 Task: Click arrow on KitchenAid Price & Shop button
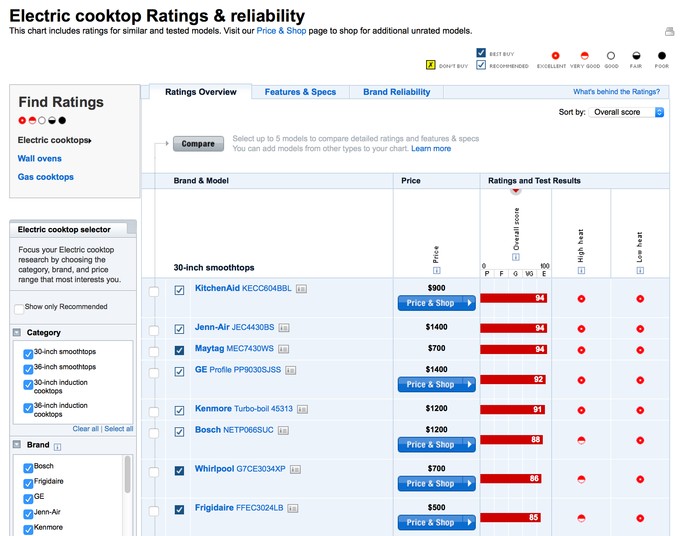tap(470, 303)
